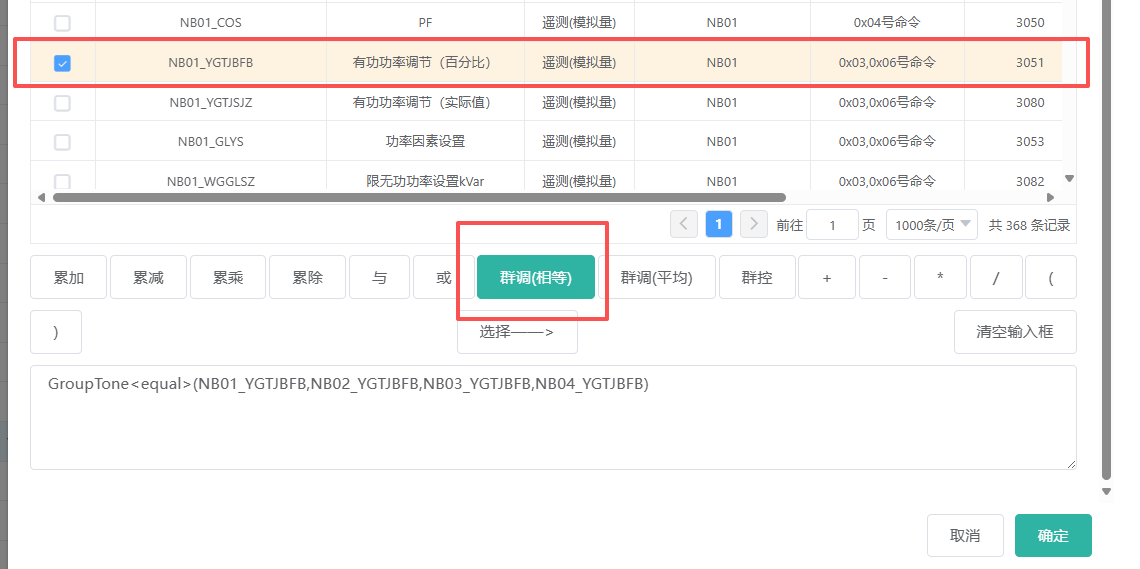The image size is (1140, 569).
Task: Insert an opening parenthesis
Action: pyautogui.click(x=1051, y=278)
